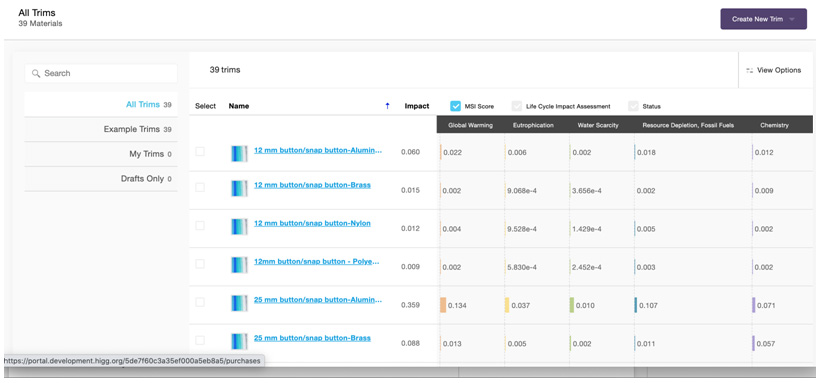818x383 pixels.
Task: Click the View Options sliders icon
Action: point(750,70)
